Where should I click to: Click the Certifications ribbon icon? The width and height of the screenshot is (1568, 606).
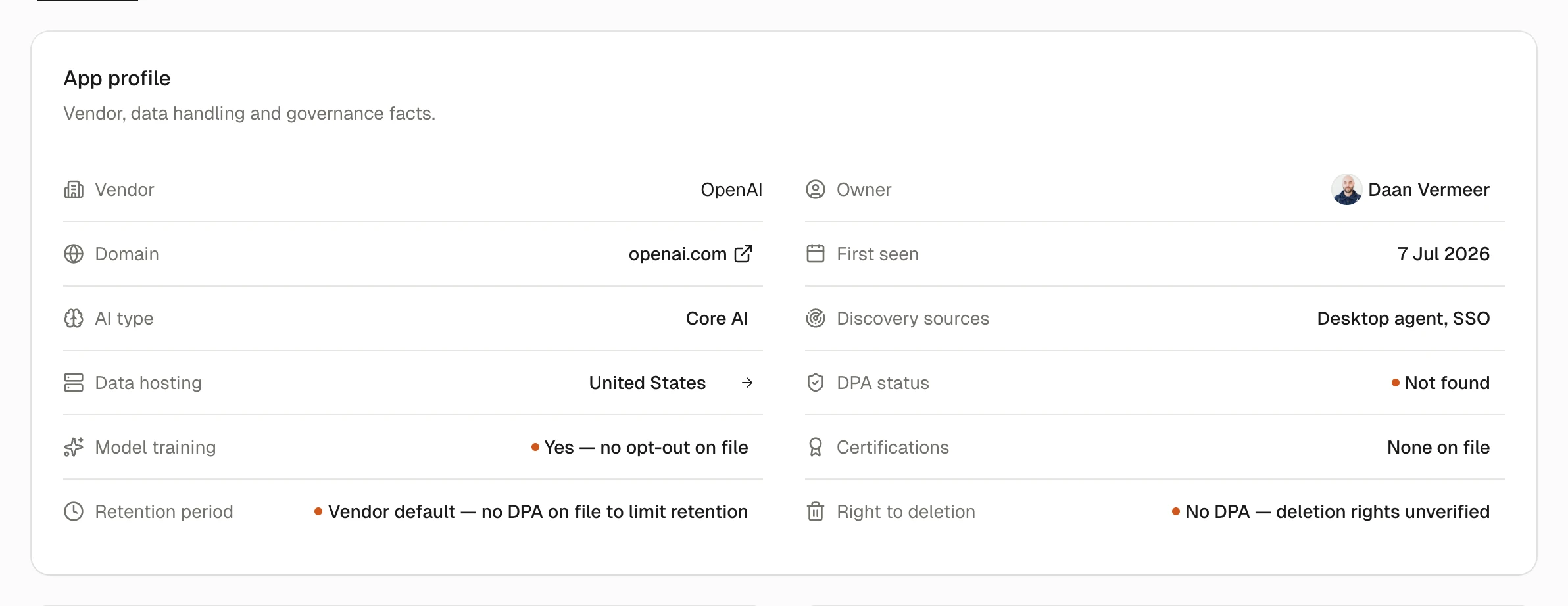coord(816,447)
